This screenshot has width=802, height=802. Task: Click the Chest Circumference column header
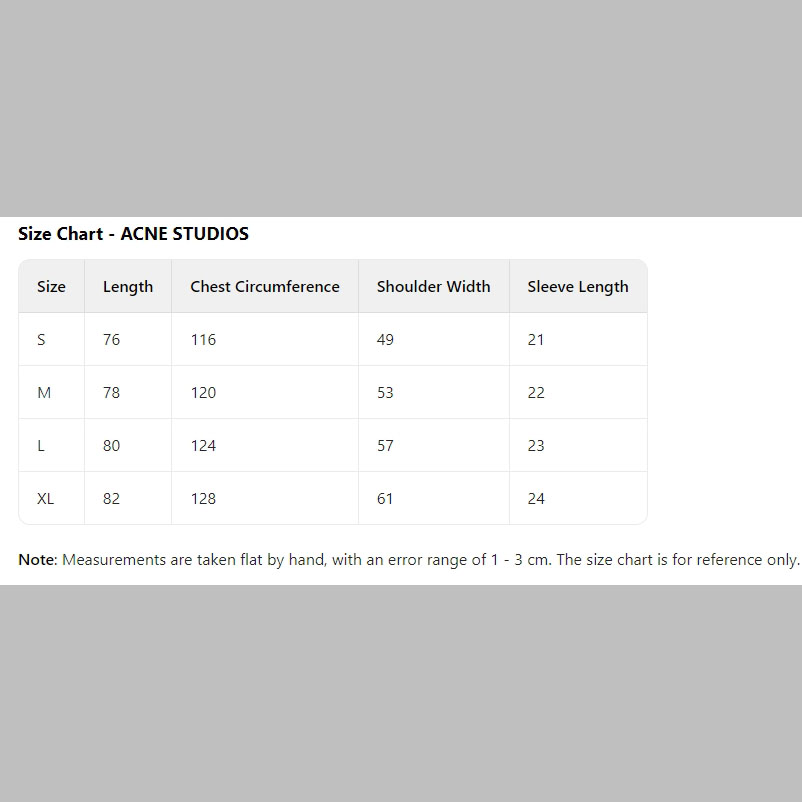coord(265,286)
